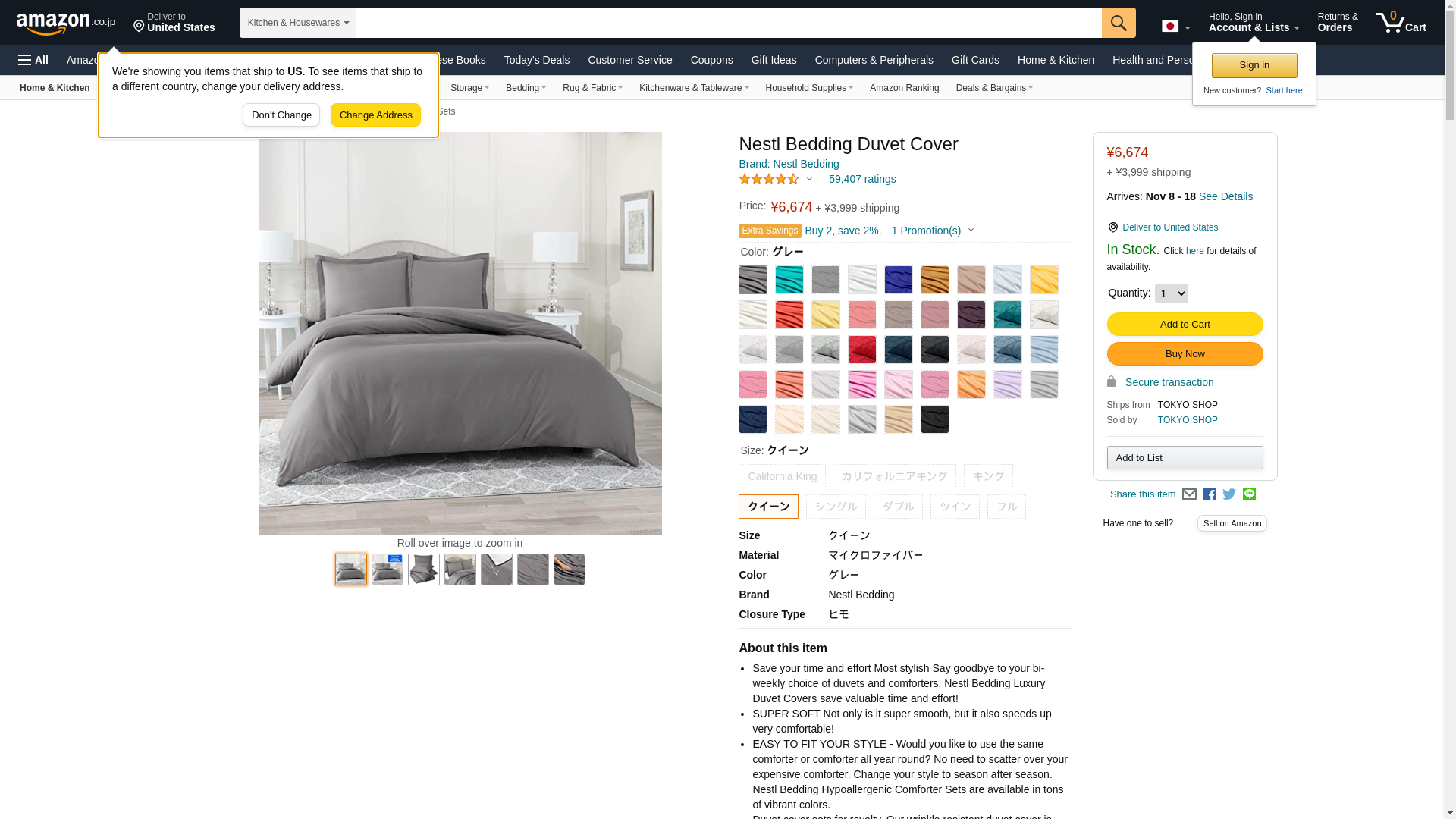Expand the Japan flag language selector
Viewport: 1456px width, 819px height.
click(x=1175, y=26)
